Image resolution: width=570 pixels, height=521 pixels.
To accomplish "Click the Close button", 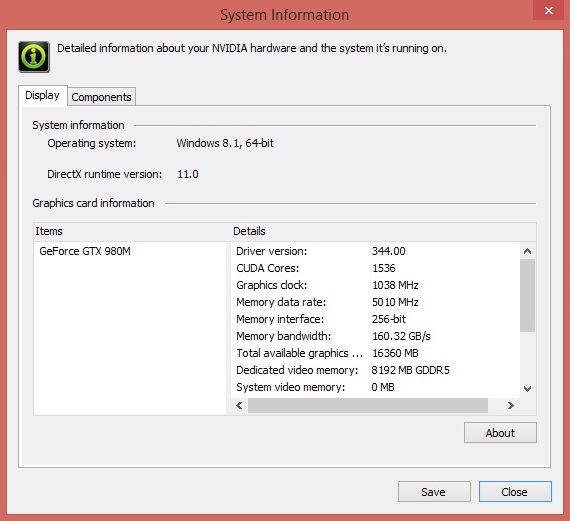I will (515, 492).
